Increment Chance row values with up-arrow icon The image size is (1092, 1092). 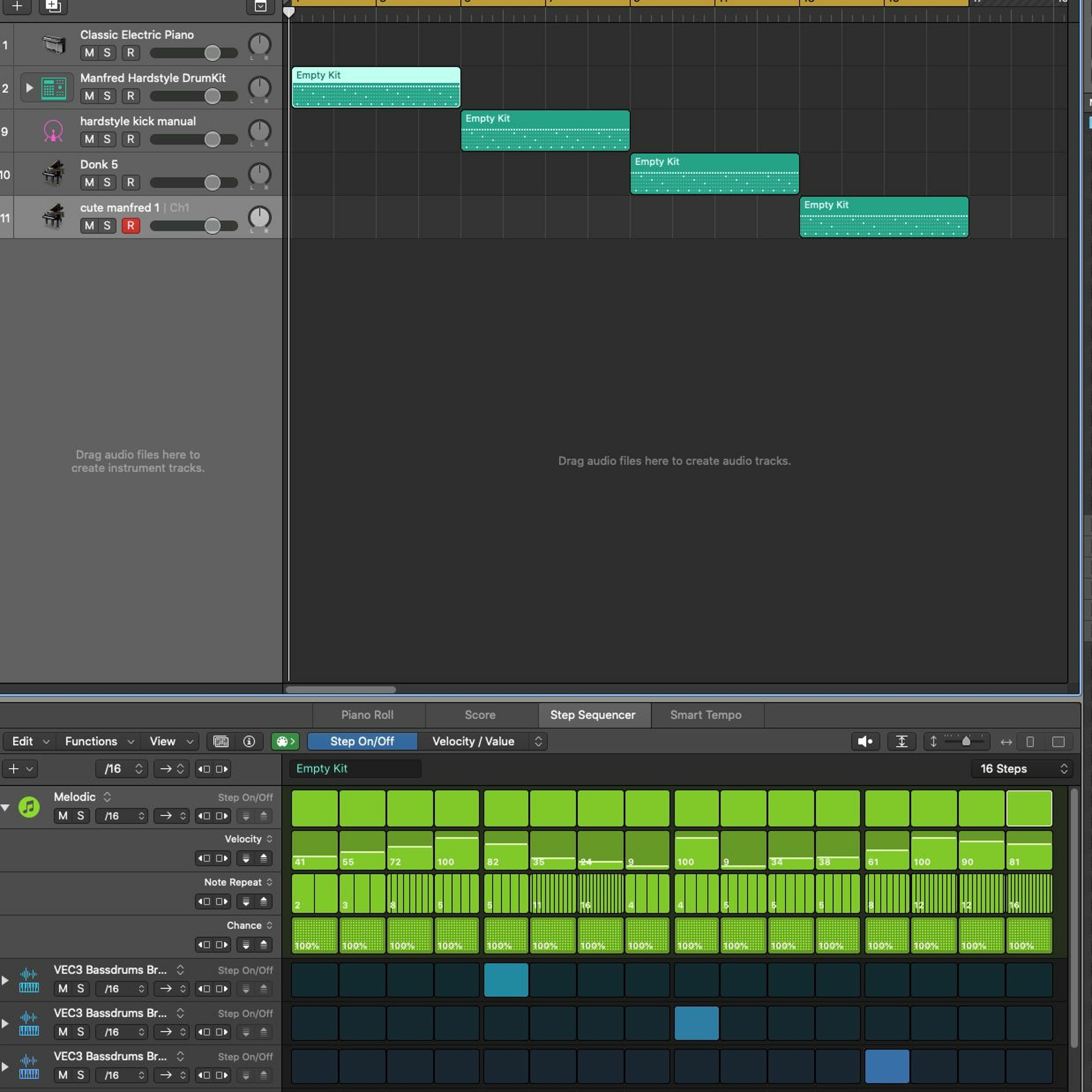[x=264, y=945]
